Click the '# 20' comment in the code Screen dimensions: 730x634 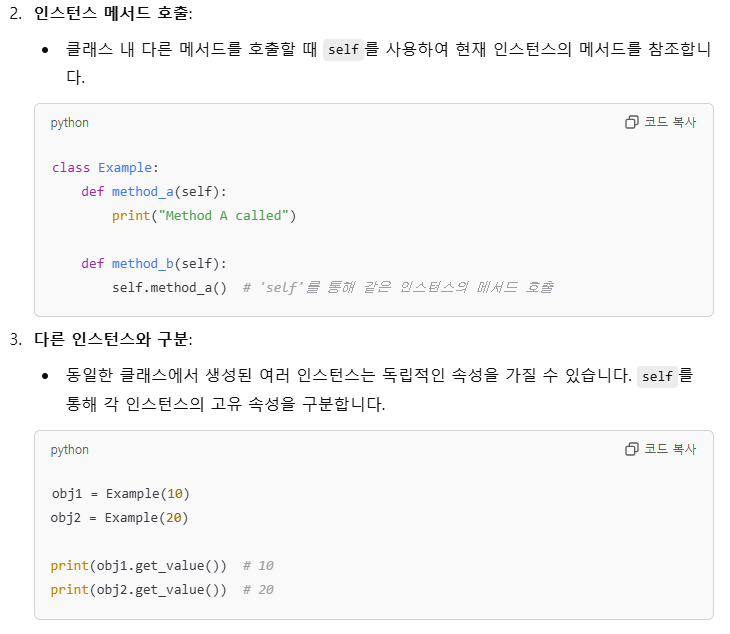click(258, 589)
